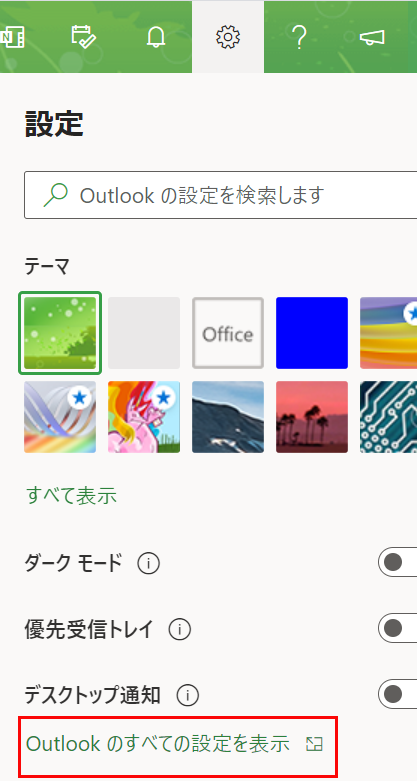Viewport: 417px width, 781px height.
Task: Click the info icon beside ダーク モード
Action: point(148,564)
